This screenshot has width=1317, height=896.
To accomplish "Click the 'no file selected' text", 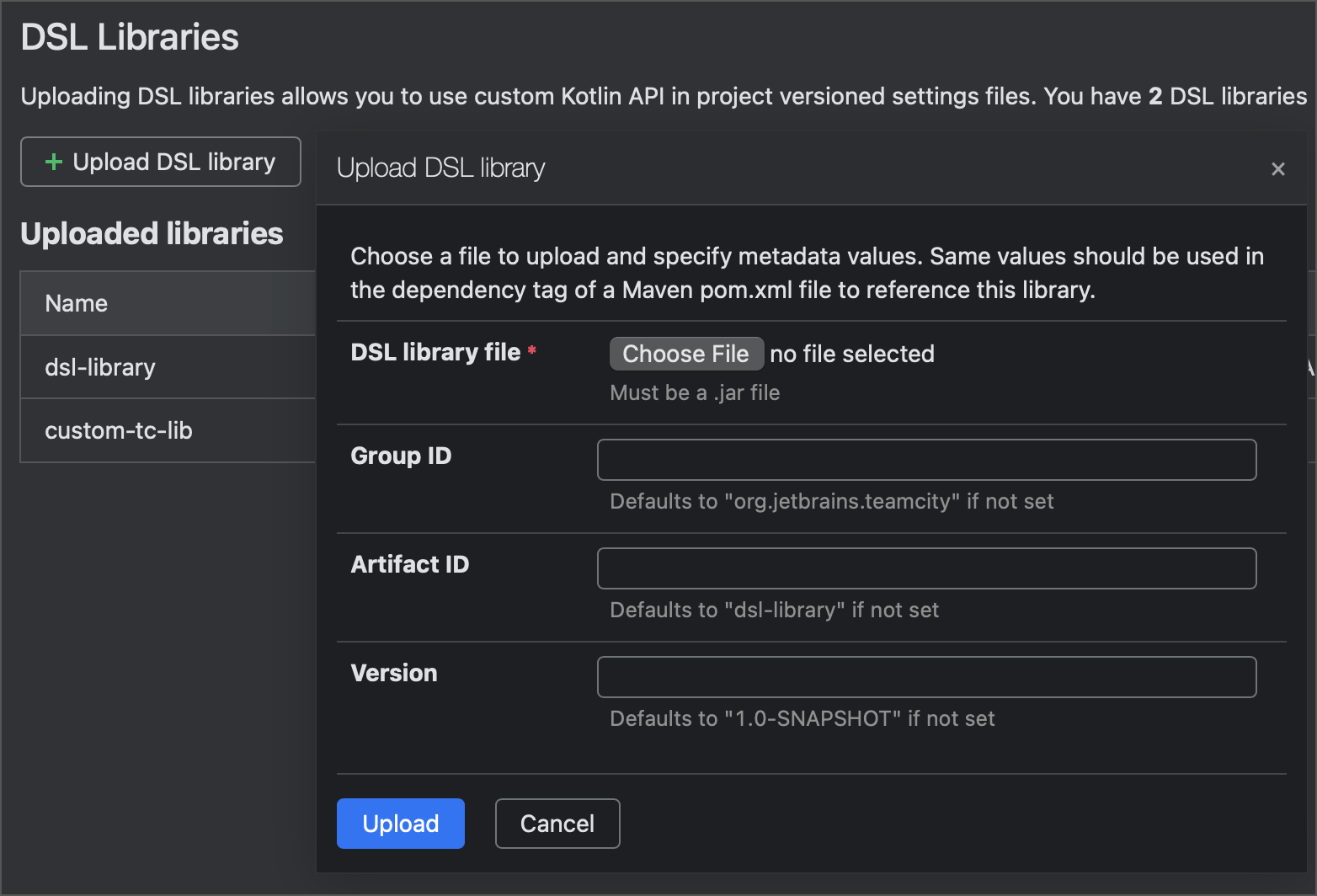I will (x=851, y=354).
